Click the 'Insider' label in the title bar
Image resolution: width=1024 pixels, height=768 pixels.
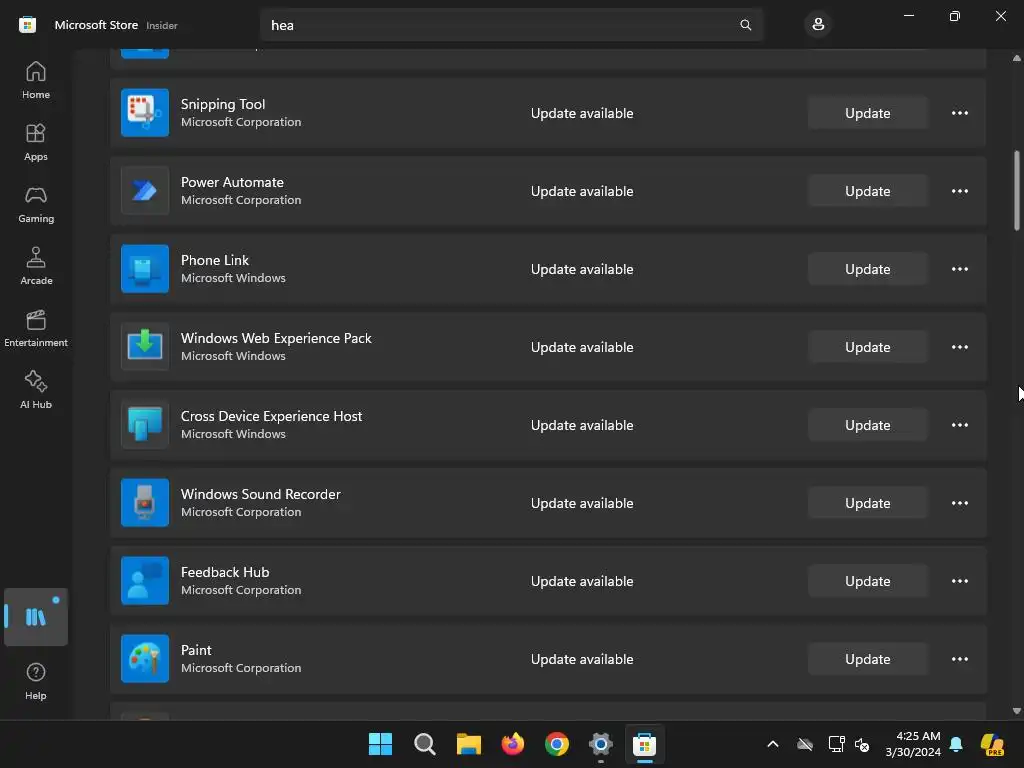click(x=162, y=25)
